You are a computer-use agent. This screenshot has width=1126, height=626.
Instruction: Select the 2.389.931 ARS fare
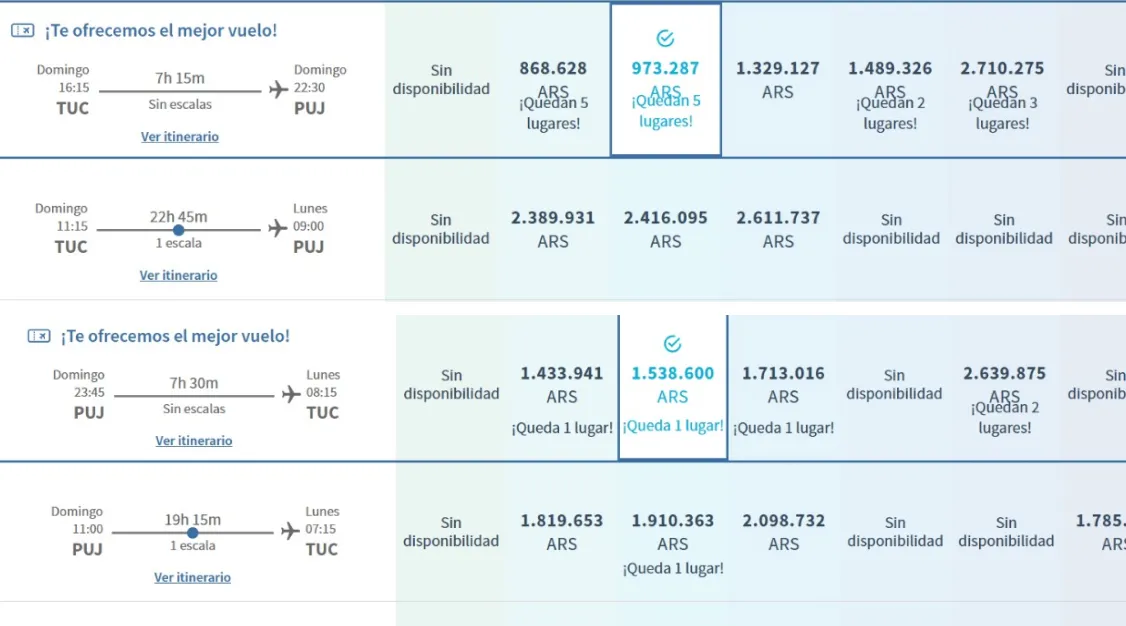point(554,229)
